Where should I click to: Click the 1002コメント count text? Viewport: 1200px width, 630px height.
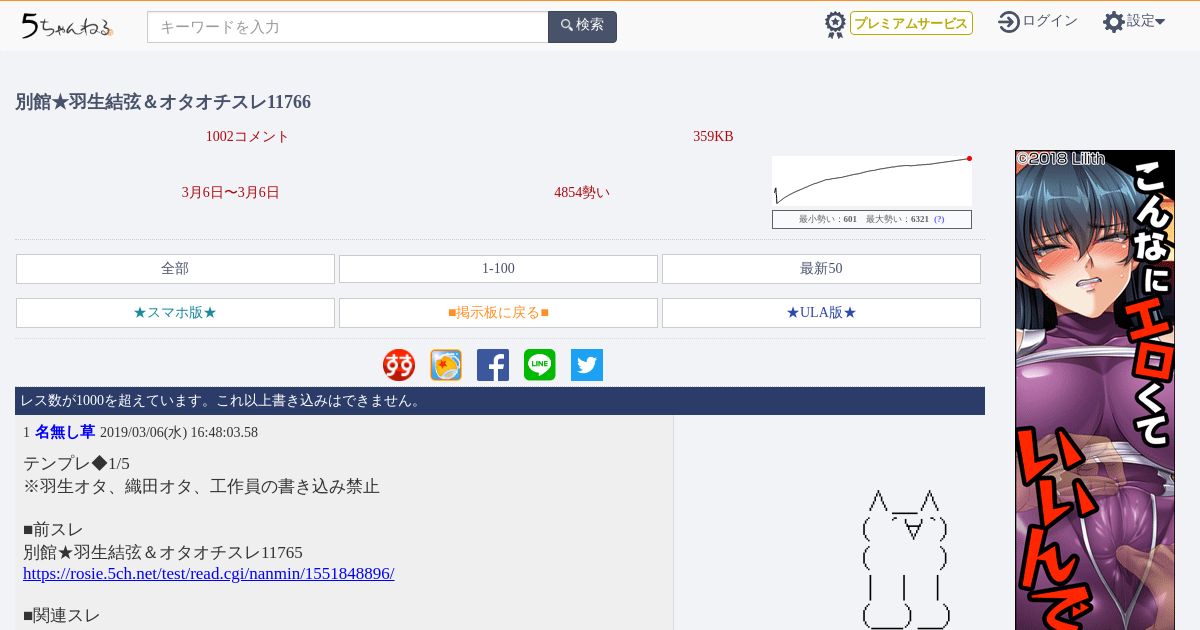coord(247,137)
